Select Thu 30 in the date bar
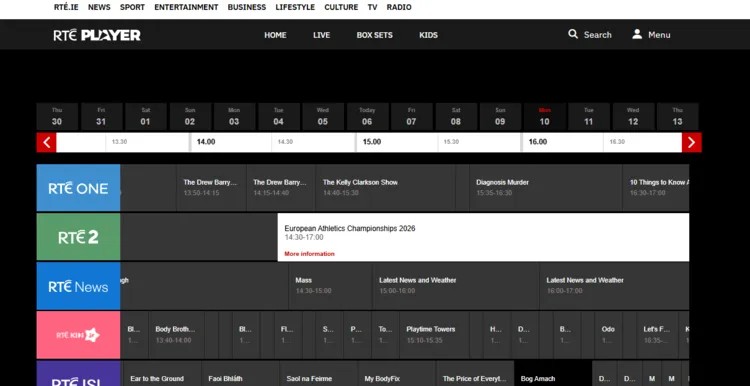The height and width of the screenshot is (386, 750). (57, 117)
